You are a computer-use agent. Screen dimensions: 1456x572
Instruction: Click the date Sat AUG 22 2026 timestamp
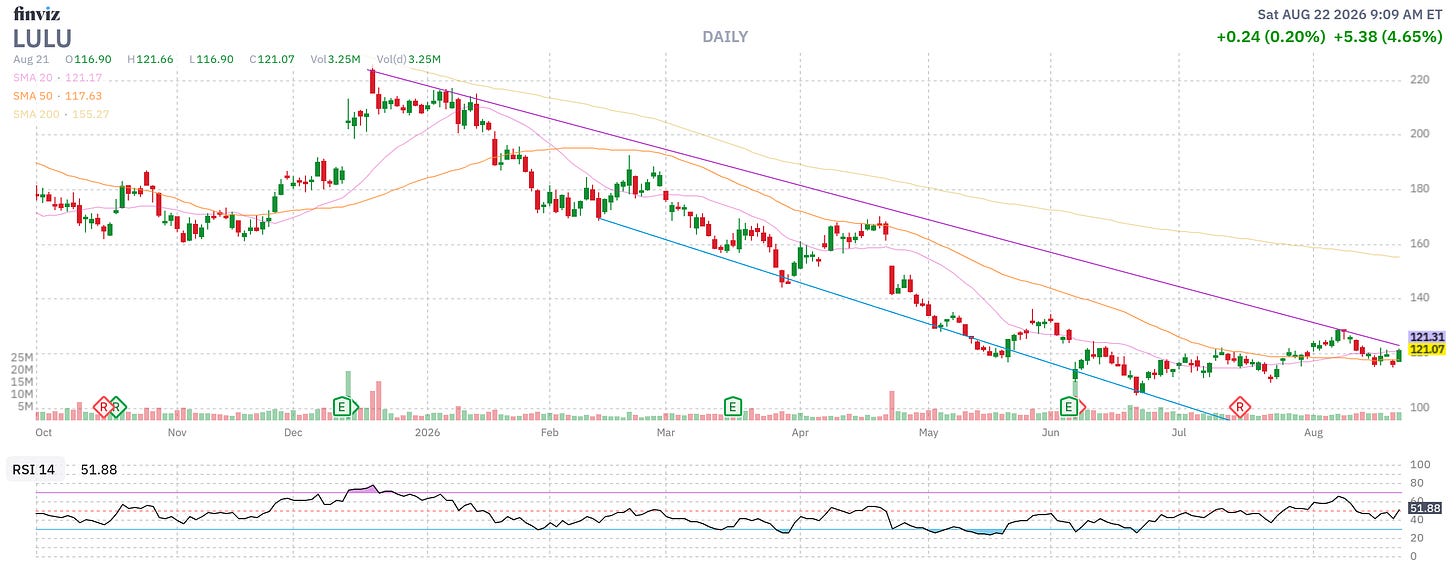(x=1350, y=14)
